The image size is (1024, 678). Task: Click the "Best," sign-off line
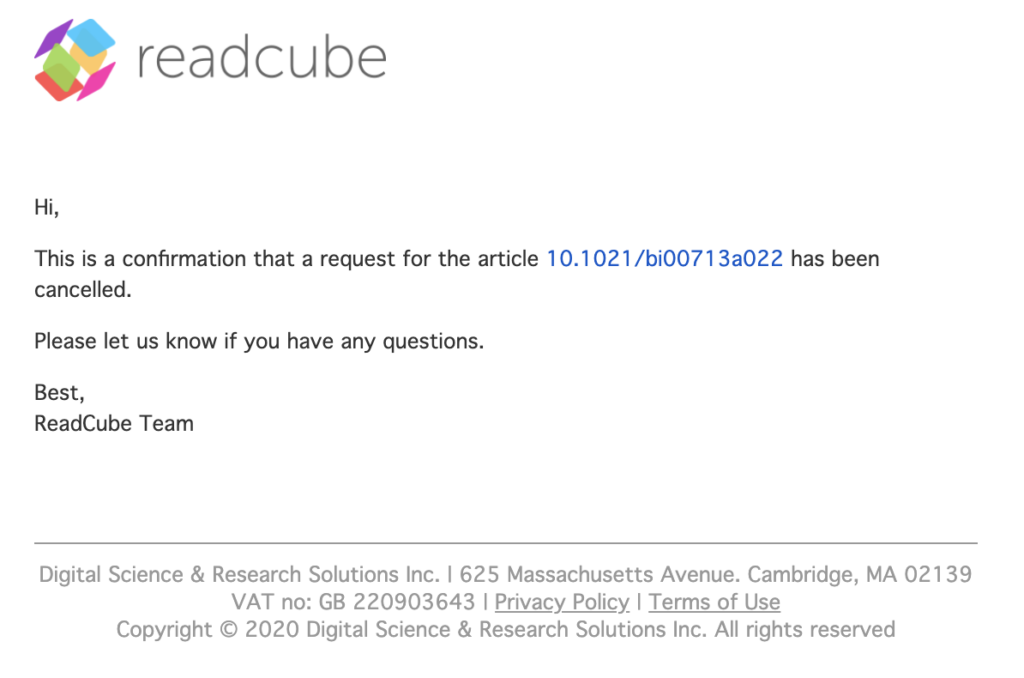[x=60, y=392]
